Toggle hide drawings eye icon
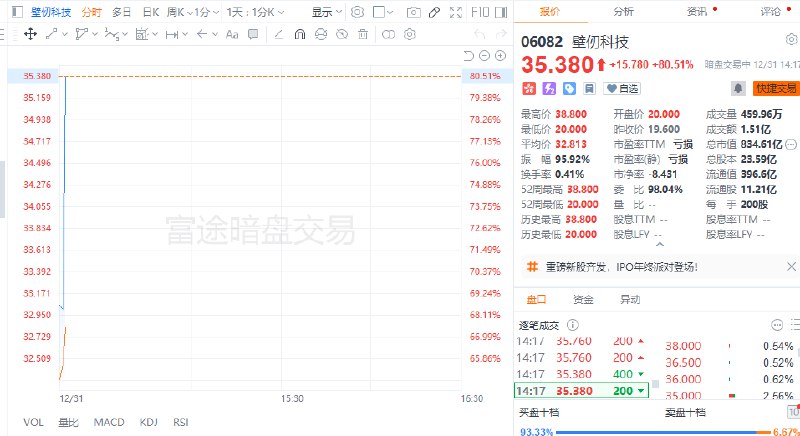Viewport: 800px width, 436px height. coord(342,34)
